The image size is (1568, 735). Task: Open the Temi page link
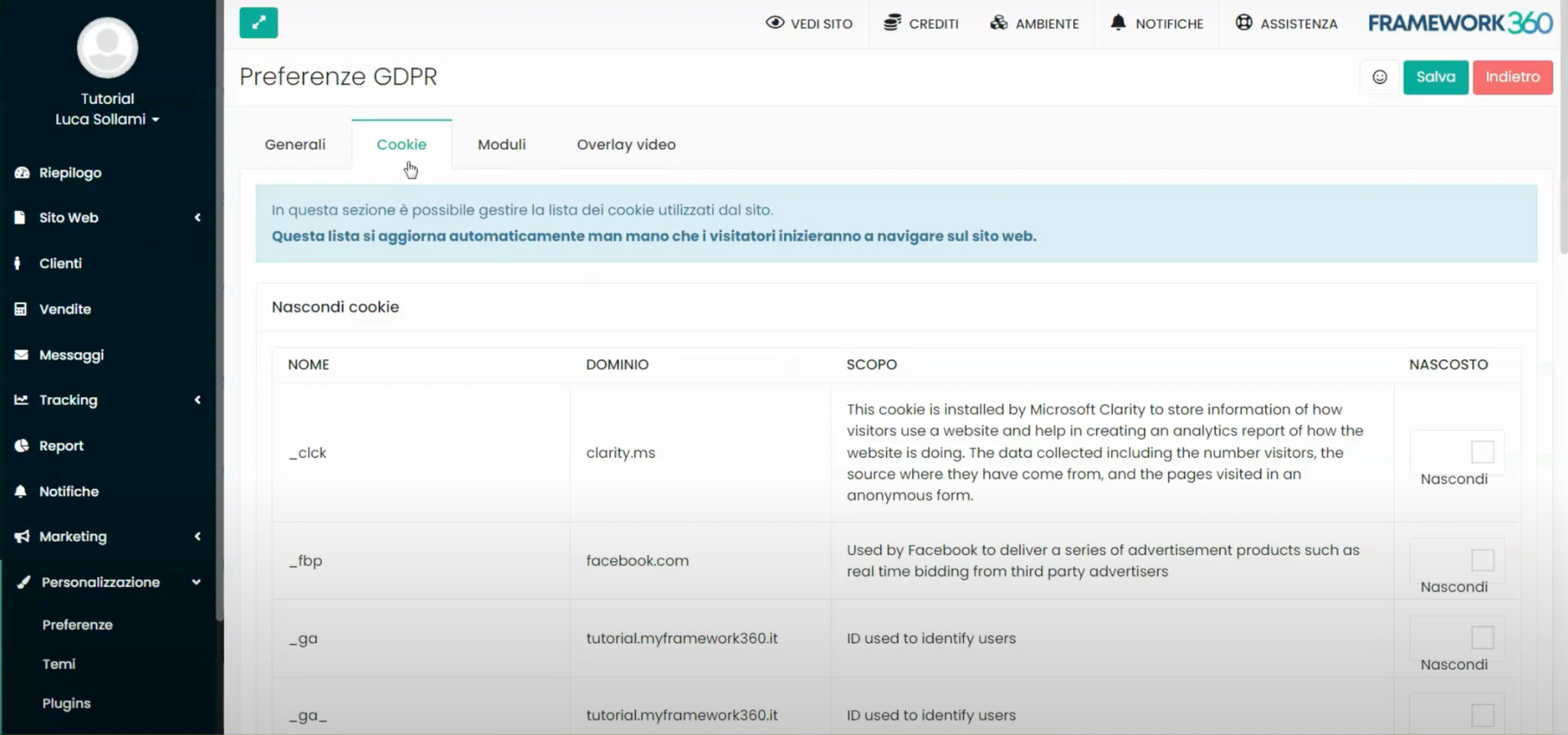pos(59,664)
